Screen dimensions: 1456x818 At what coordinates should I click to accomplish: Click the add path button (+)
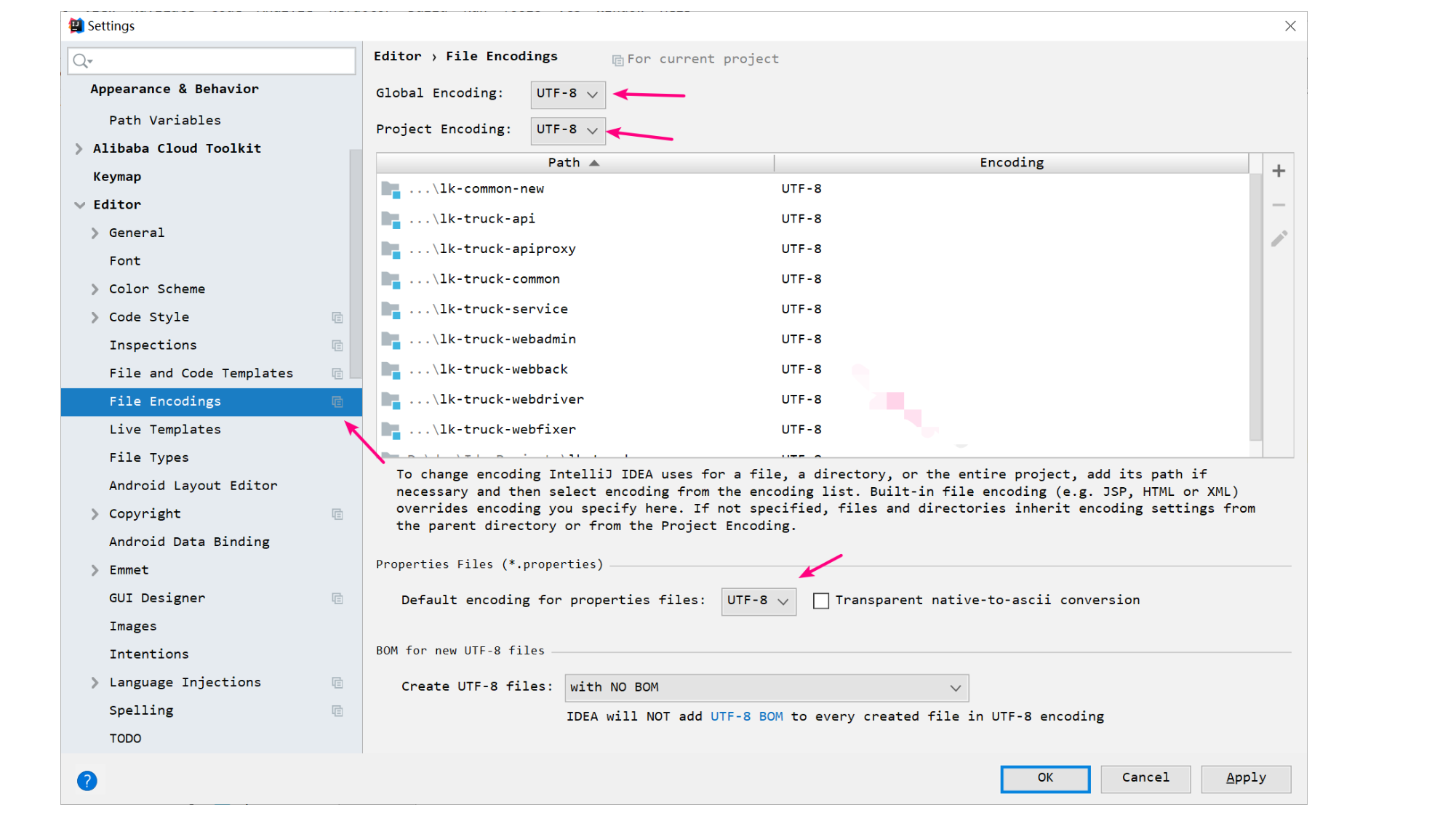pos(1281,170)
